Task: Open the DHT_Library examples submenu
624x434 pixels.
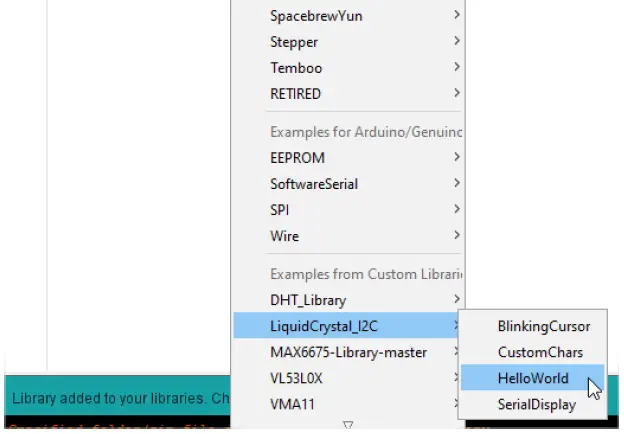Action: pos(348,300)
